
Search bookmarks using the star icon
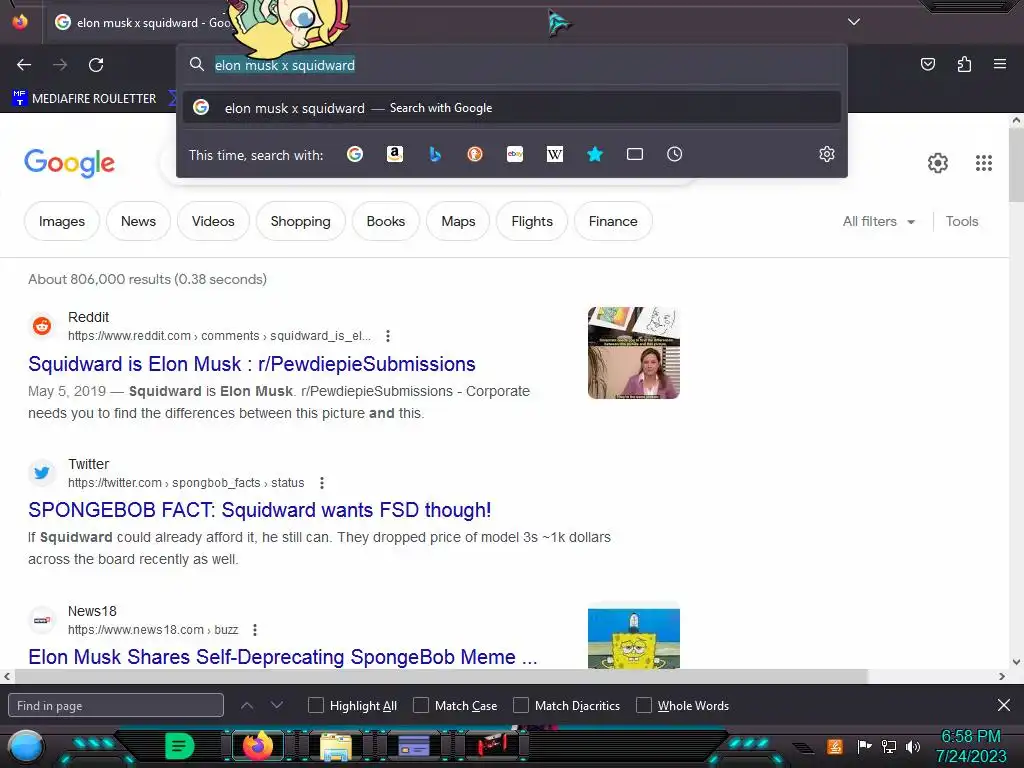pyautogui.click(x=595, y=154)
